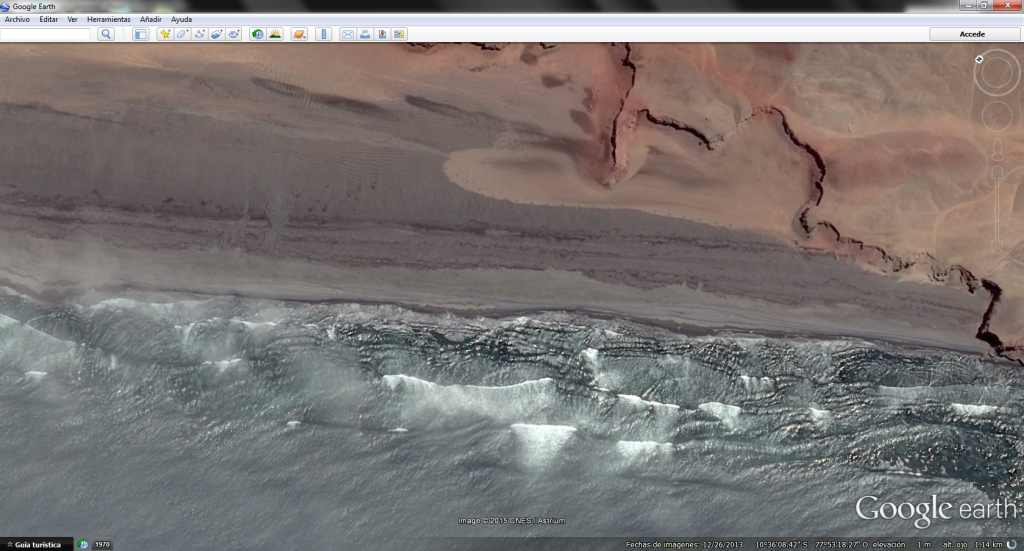The image size is (1024, 551).
Task: Click the alt. ojo 1.14 km readout
Action: (972, 544)
